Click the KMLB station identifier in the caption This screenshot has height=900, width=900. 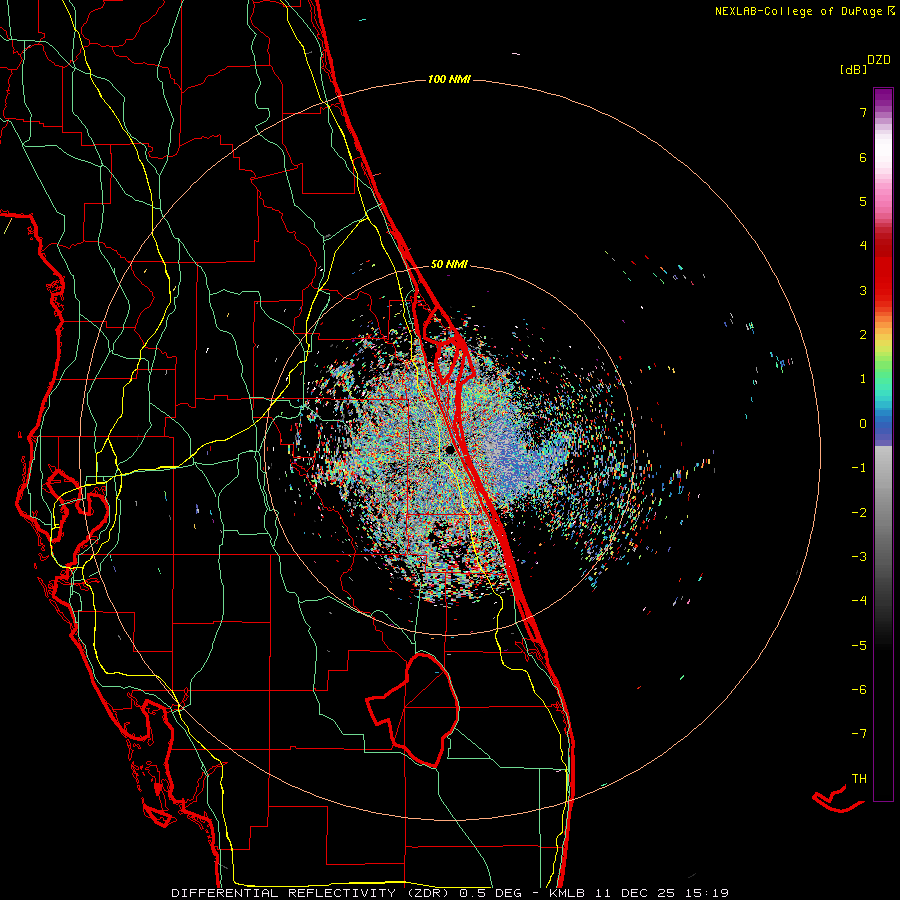567,893
